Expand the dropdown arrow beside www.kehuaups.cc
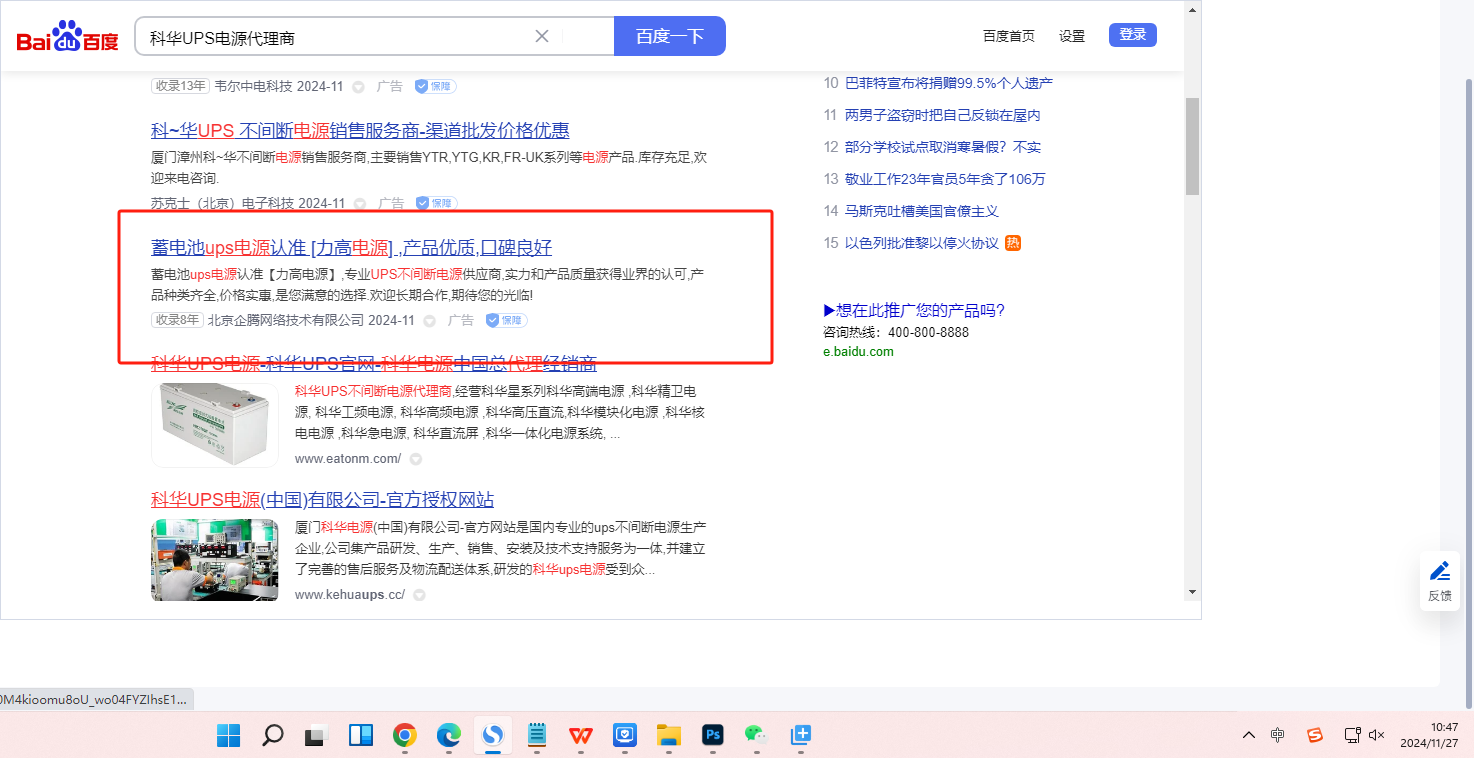The height and width of the screenshot is (758, 1474). 419,595
